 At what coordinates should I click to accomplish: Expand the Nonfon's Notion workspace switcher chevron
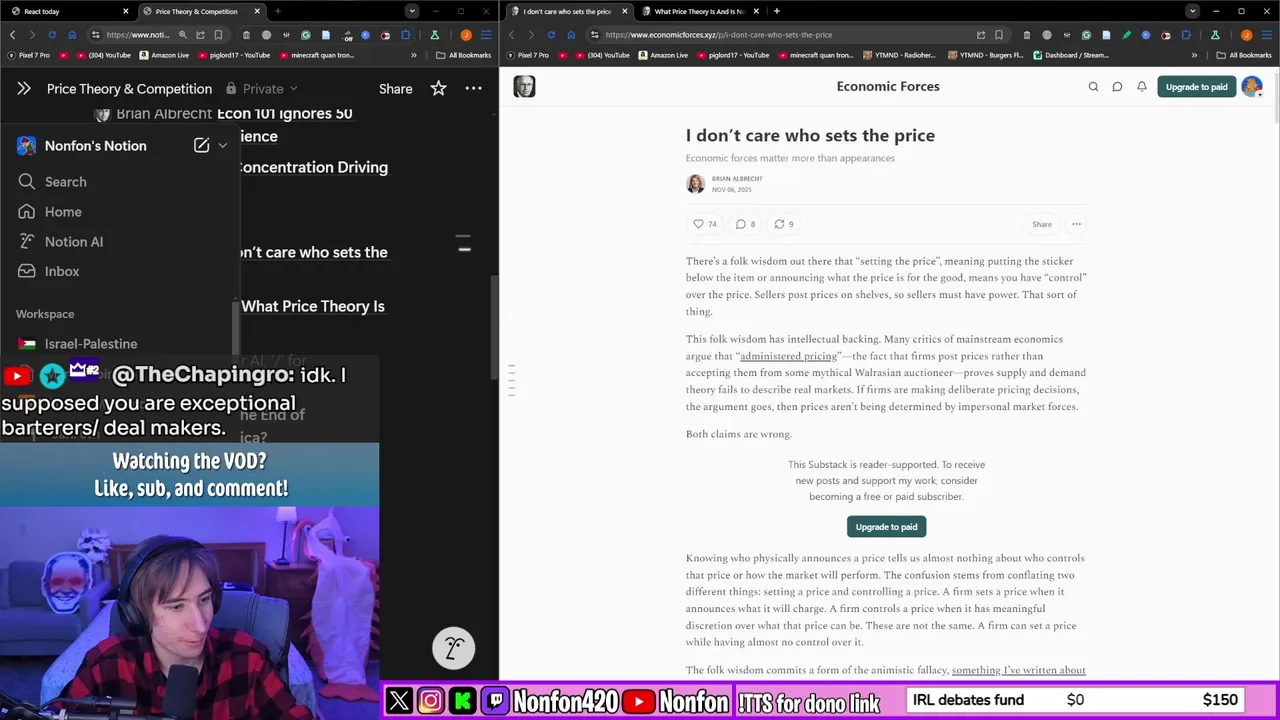(222, 145)
